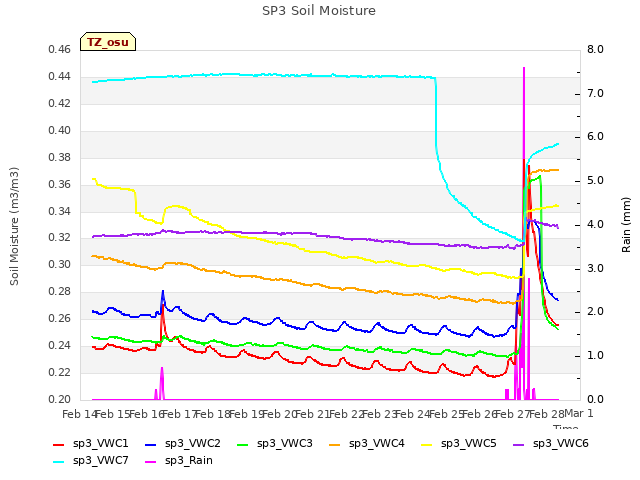Click the Feb 24 x-axis tick label
This screenshot has width=640, height=480.
(x=413, y=414)
